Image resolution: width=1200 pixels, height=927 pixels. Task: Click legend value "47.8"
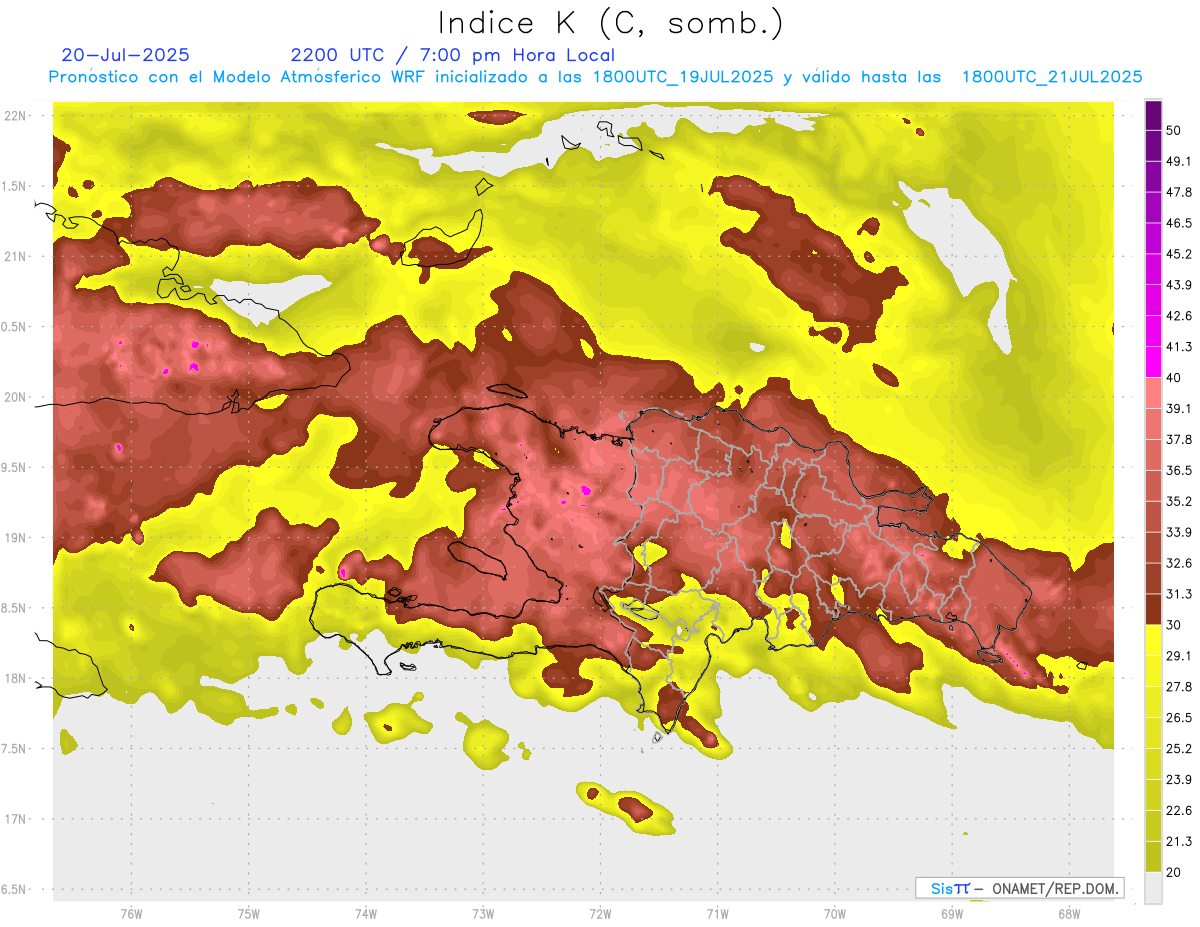tap(1178, 192)
